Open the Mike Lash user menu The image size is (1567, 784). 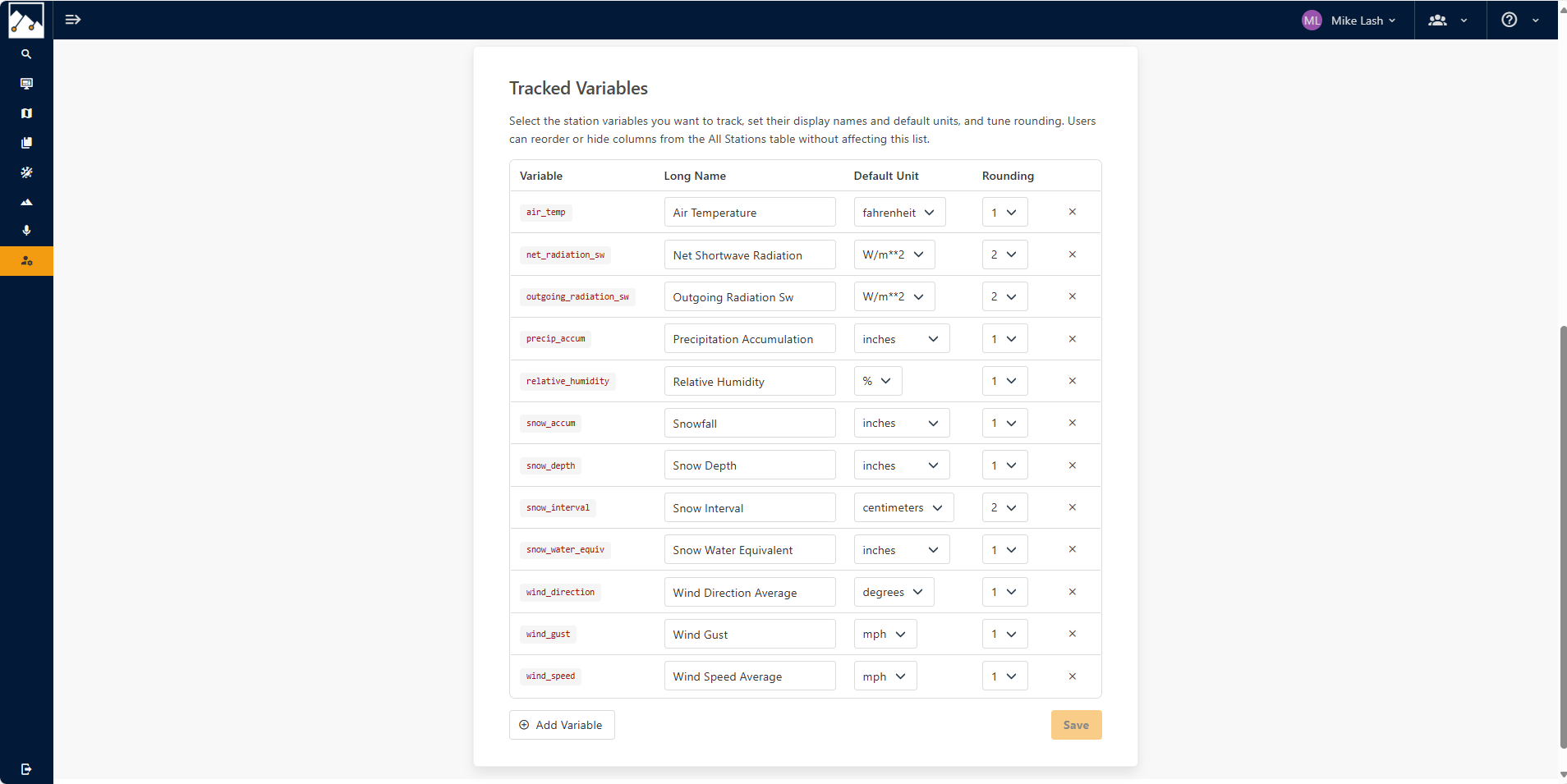1349,21
